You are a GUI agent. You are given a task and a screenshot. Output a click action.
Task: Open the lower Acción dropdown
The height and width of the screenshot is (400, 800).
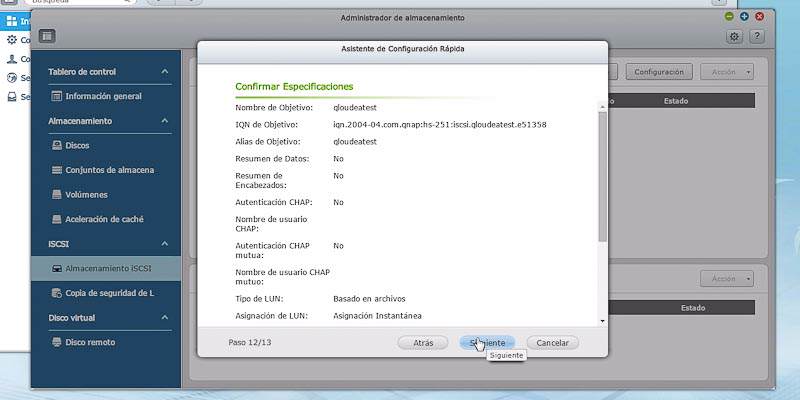coord(727,279)
